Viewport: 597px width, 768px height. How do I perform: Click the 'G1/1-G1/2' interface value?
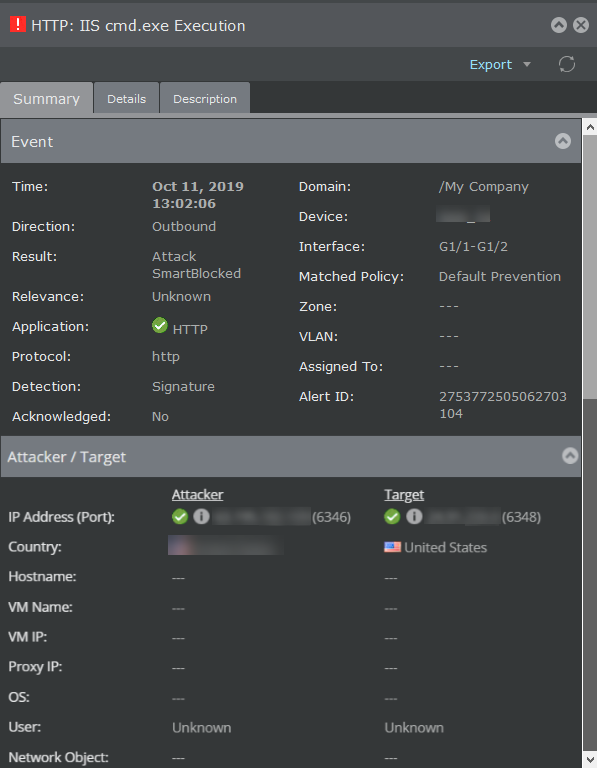coord(473,246)
